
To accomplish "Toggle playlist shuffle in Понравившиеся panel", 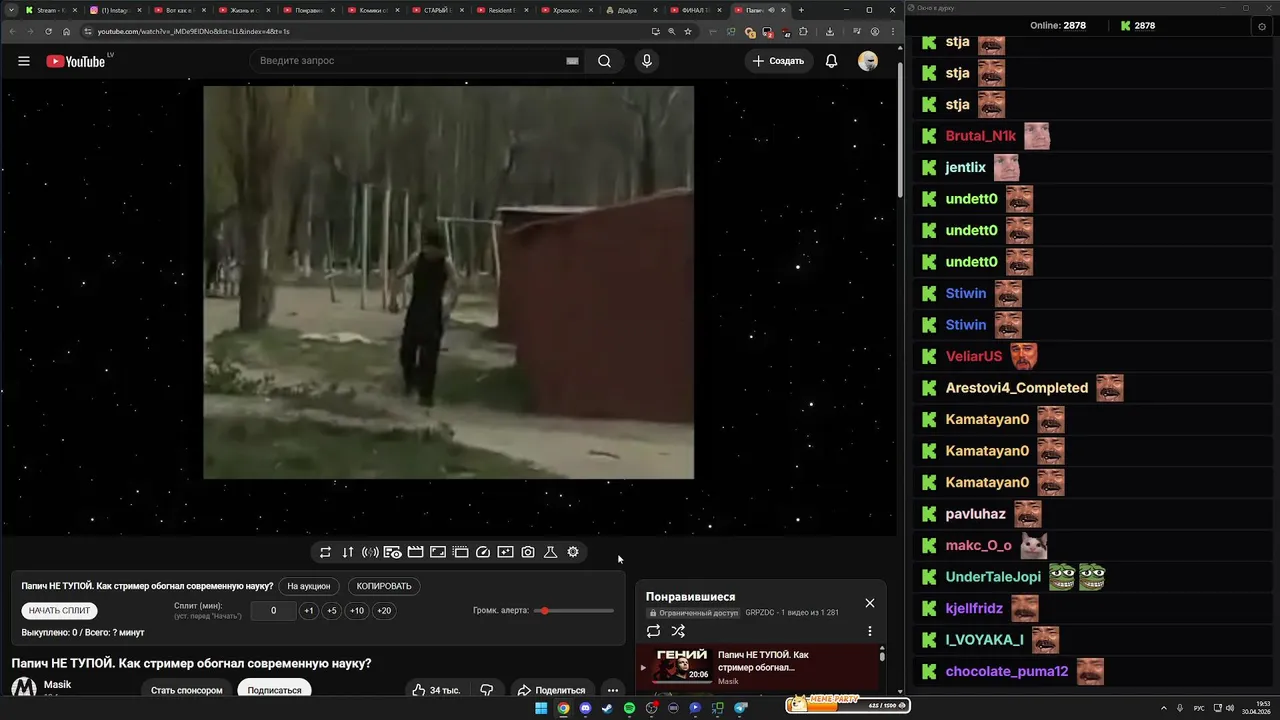I will click(678, 631).
